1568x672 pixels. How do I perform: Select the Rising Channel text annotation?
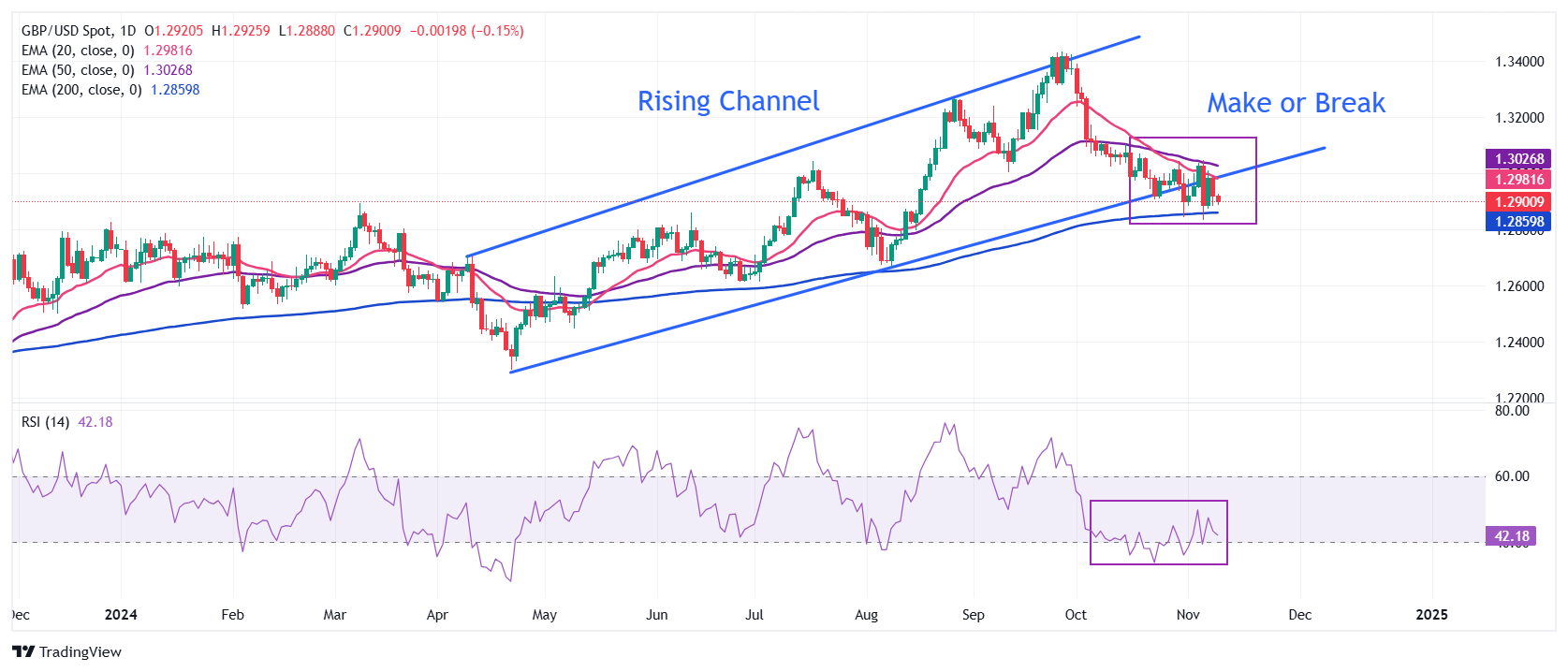coord(728,101)
